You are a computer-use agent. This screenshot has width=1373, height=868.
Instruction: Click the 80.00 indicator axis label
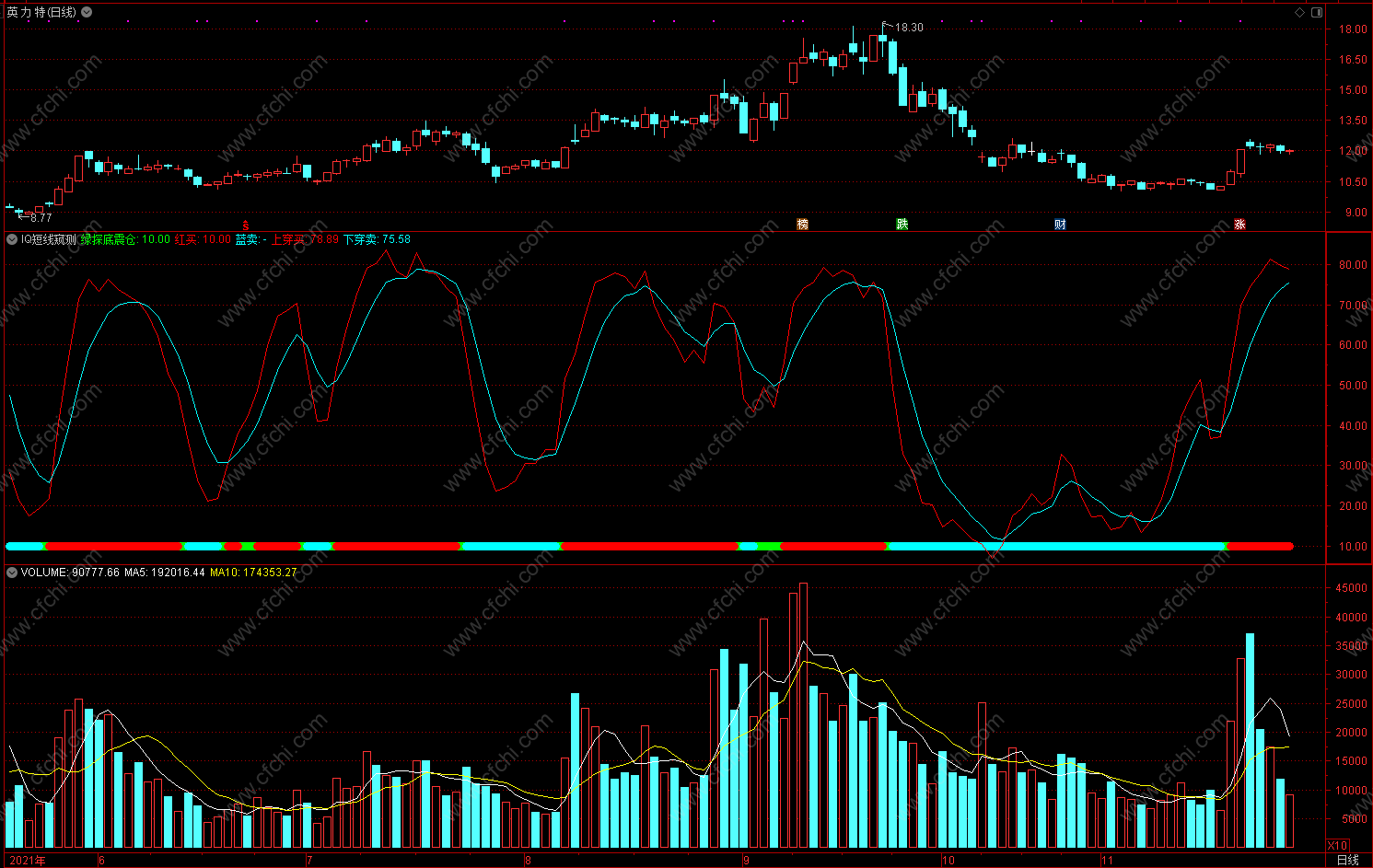(1353, 265)
